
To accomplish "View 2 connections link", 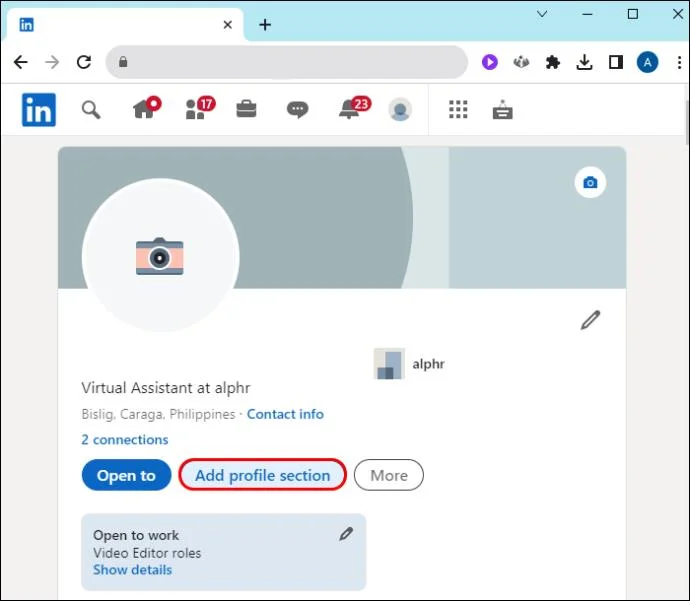I will [x=125, y=440].
